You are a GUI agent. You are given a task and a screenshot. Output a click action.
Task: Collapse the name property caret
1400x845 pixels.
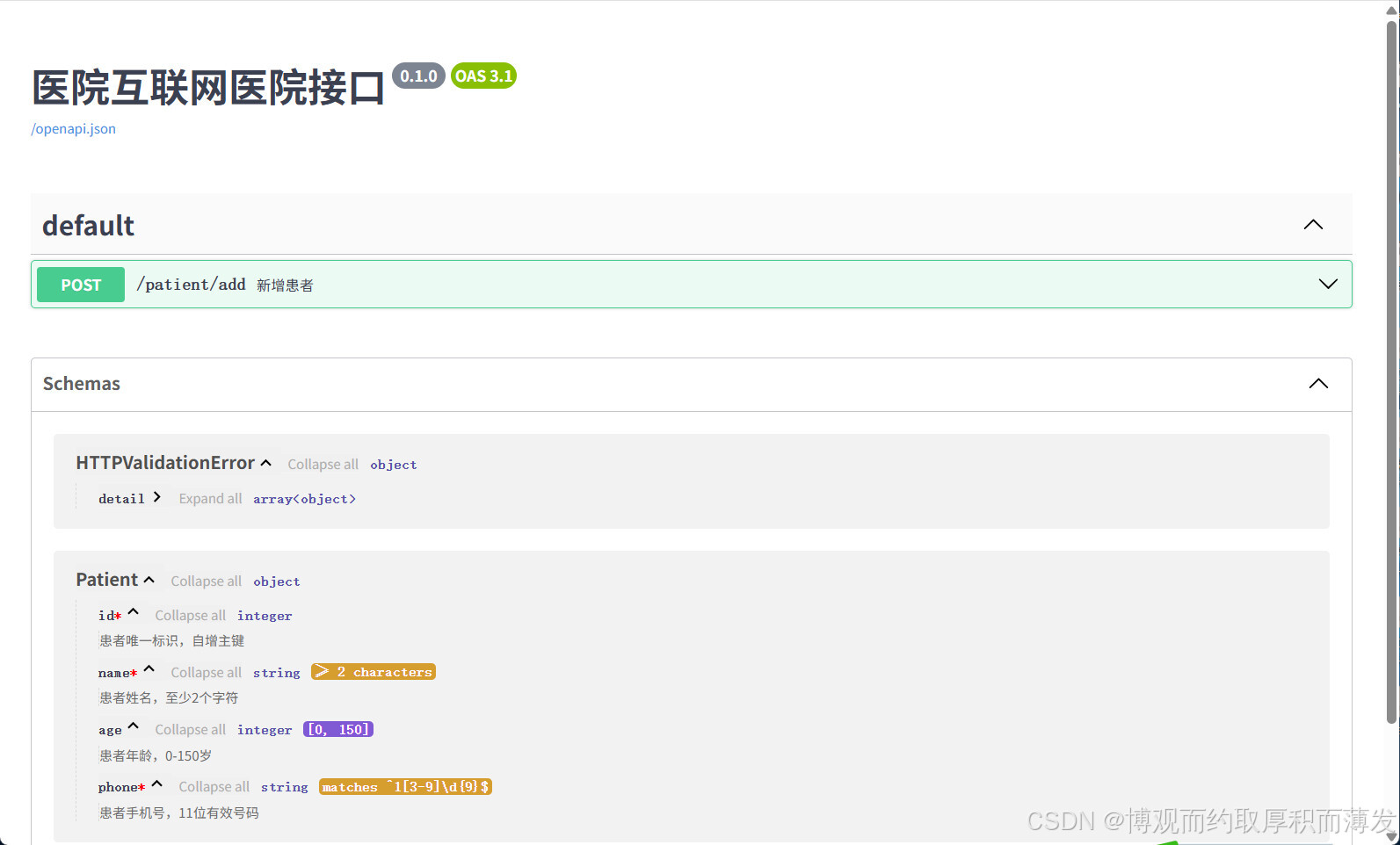(149, 669)
